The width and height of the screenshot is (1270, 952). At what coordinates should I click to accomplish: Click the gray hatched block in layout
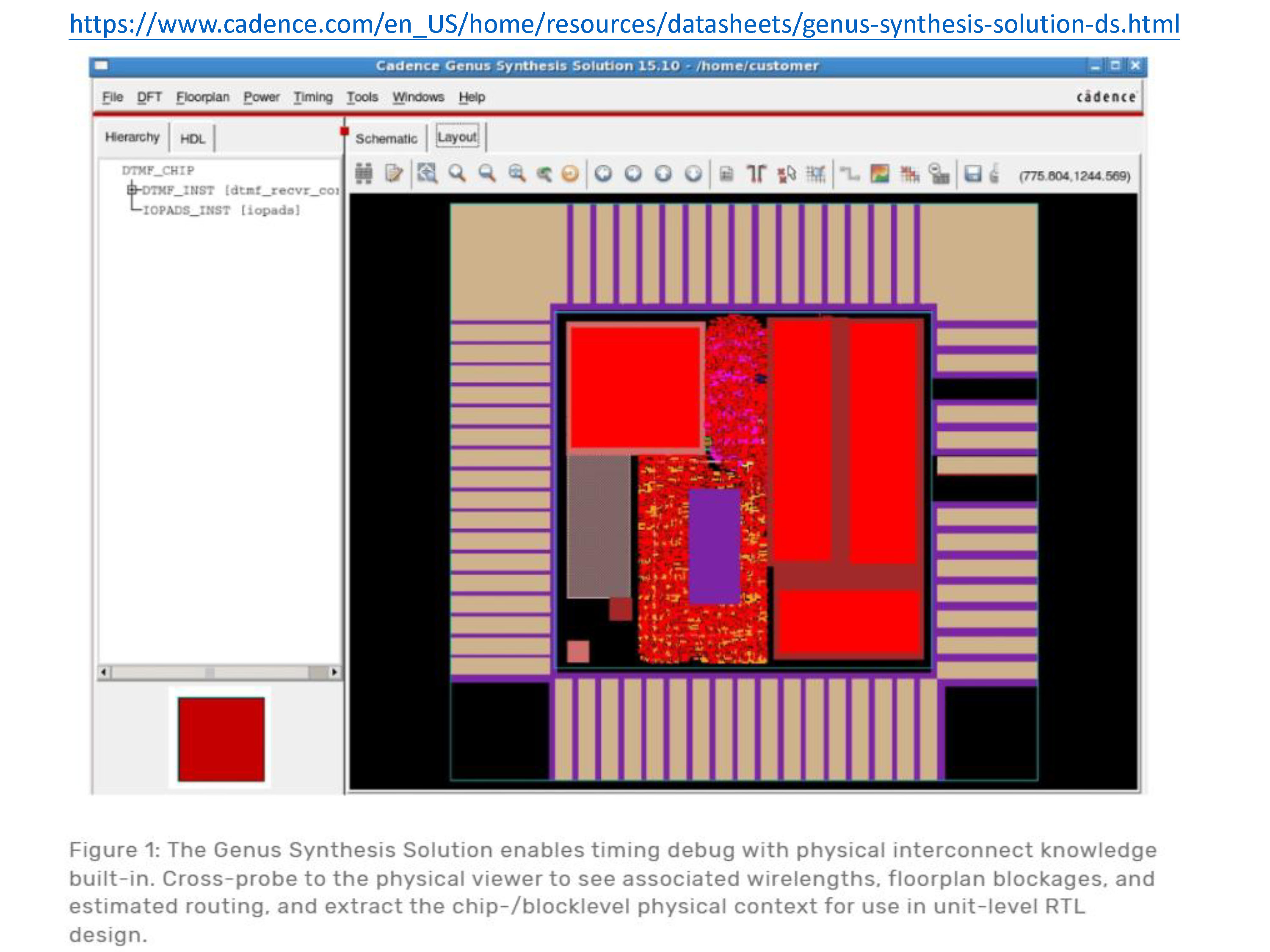click(599, 526)
